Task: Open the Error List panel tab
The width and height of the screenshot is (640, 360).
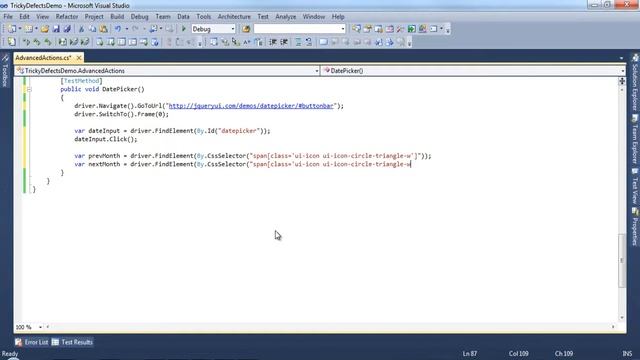Action: coord(32,342)
